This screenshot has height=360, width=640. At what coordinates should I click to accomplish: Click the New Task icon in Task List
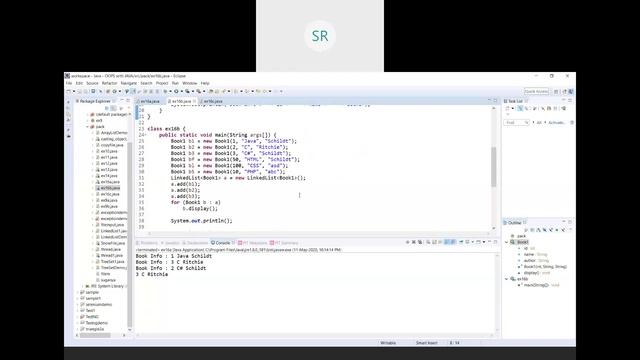coord(507,109)
